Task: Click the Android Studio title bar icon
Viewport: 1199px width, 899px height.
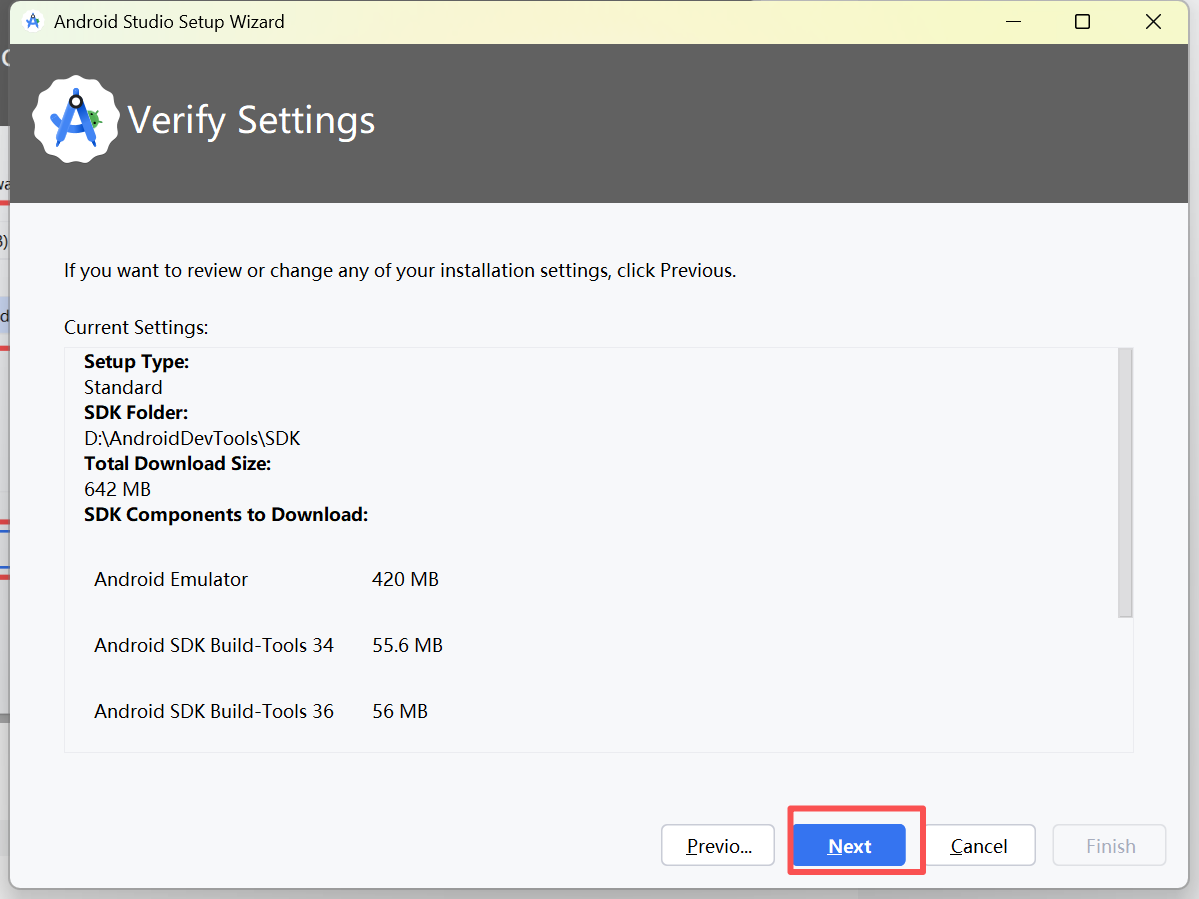Action: pyautogui.click(x=32, y=21)
